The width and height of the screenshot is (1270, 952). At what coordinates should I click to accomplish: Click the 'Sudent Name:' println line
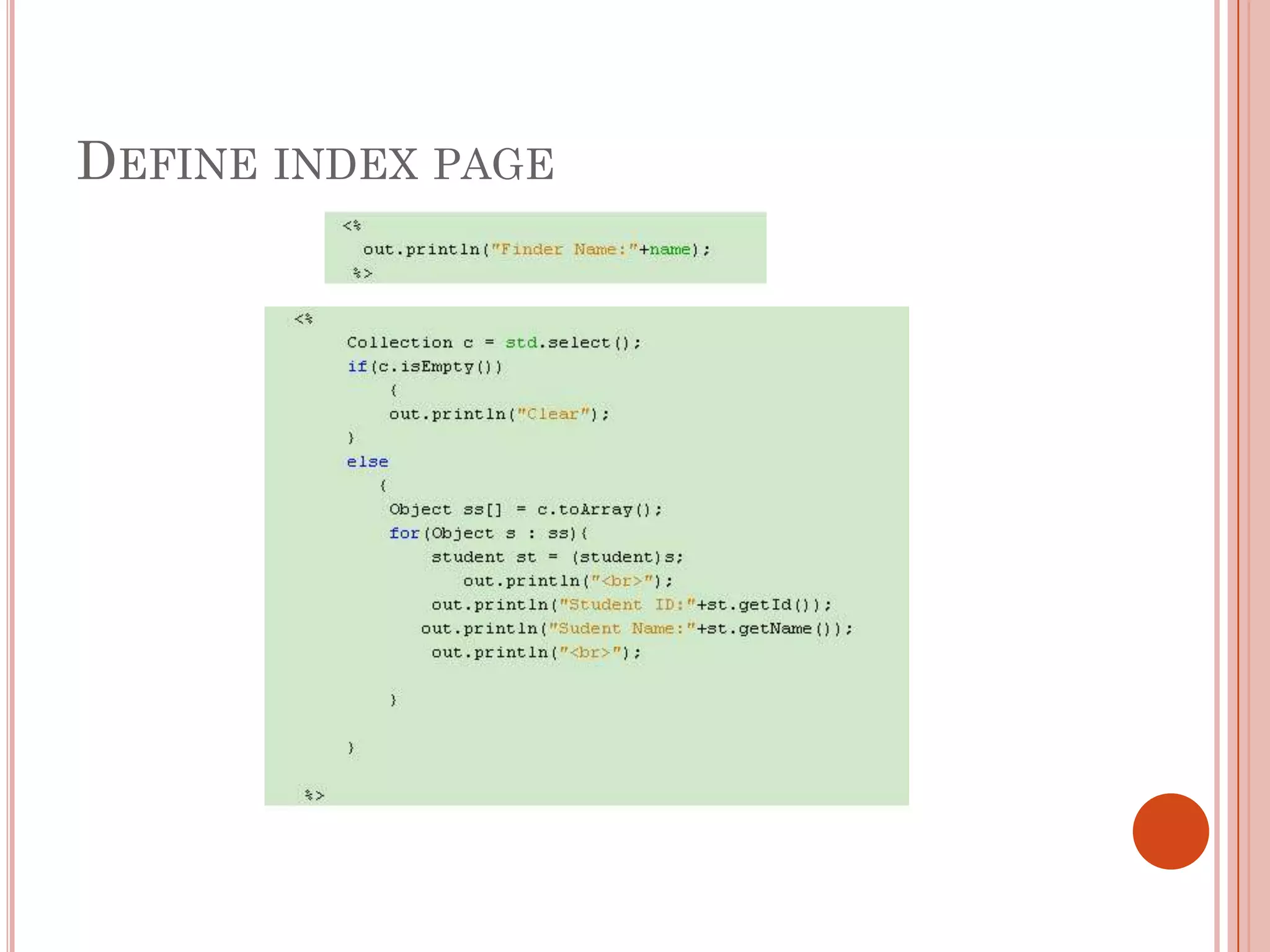point(637,628)
